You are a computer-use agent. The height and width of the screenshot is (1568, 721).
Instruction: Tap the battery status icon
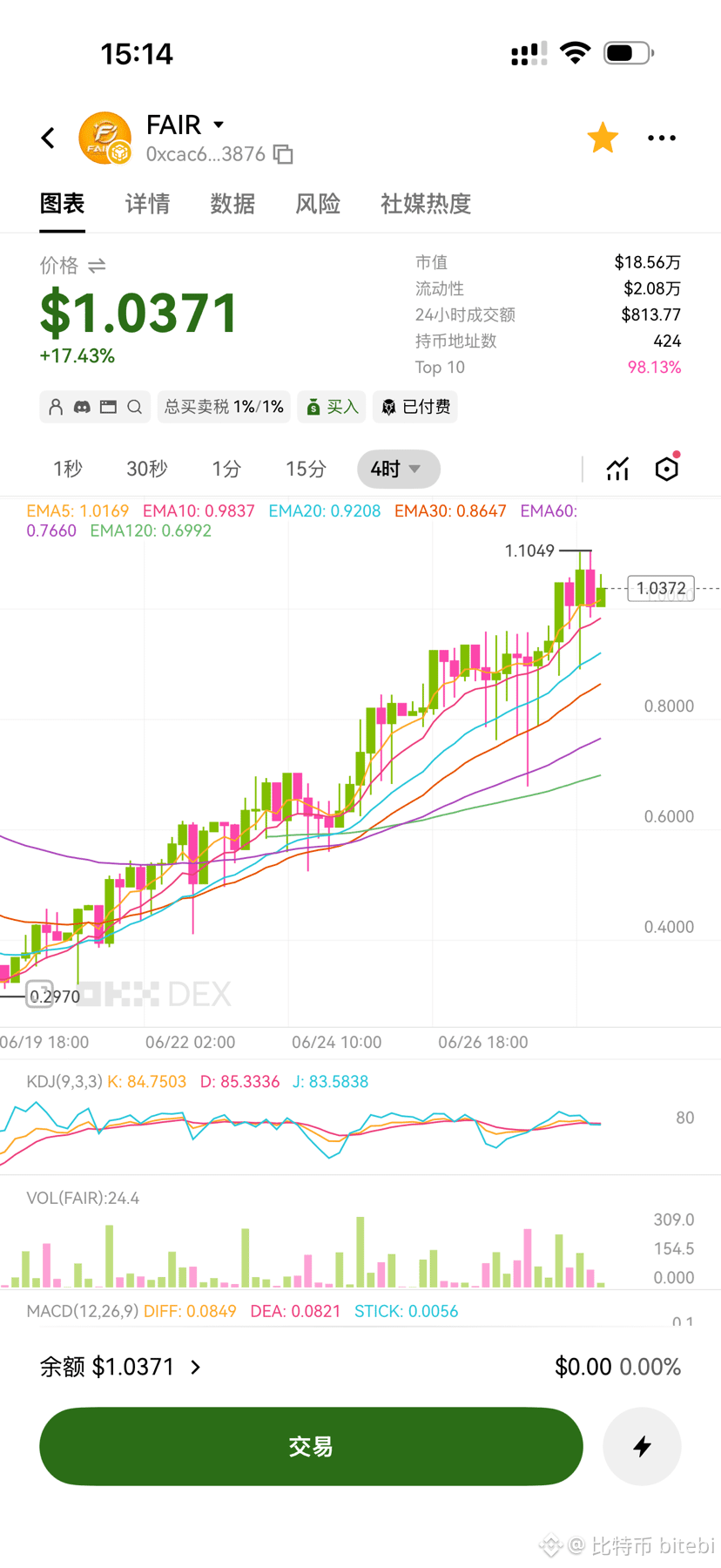click(629, 53)
